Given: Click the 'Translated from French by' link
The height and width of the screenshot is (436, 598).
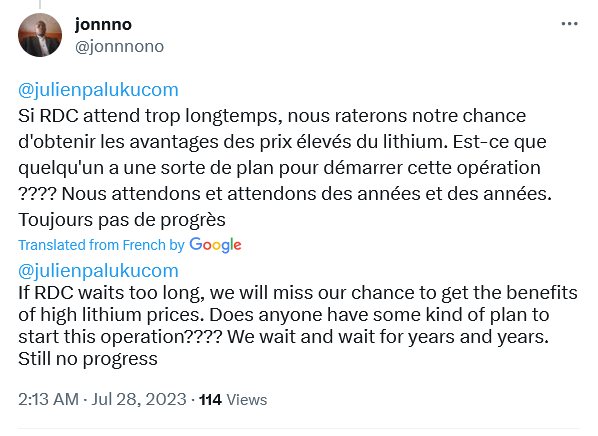Looking at the screenshot, I should tap(101, 245).
